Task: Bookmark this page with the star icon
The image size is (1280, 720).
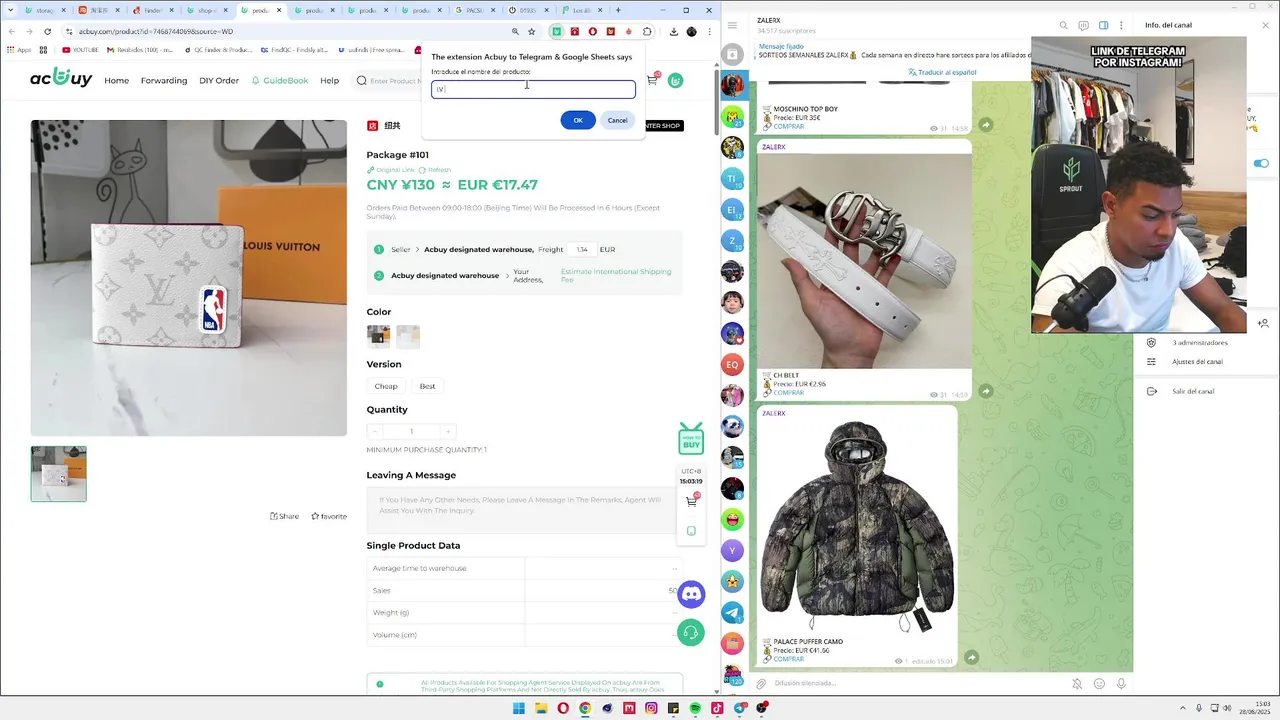Action: 531,32
